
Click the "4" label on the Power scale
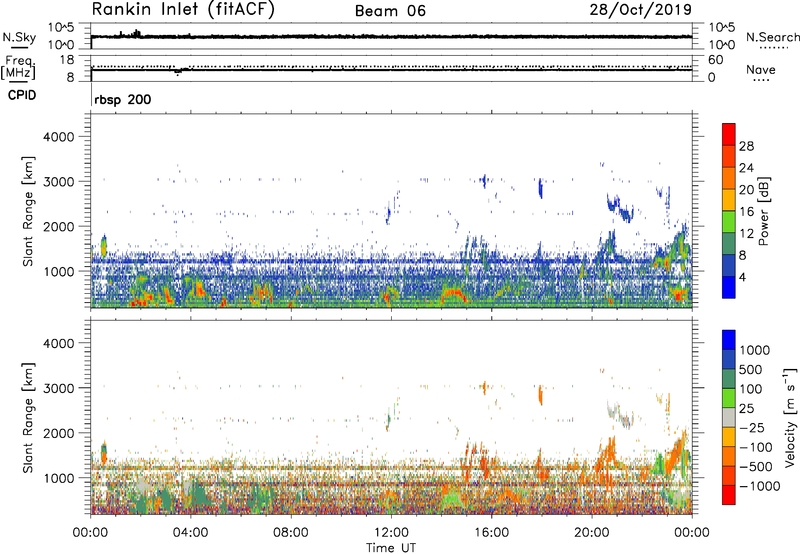742,278
